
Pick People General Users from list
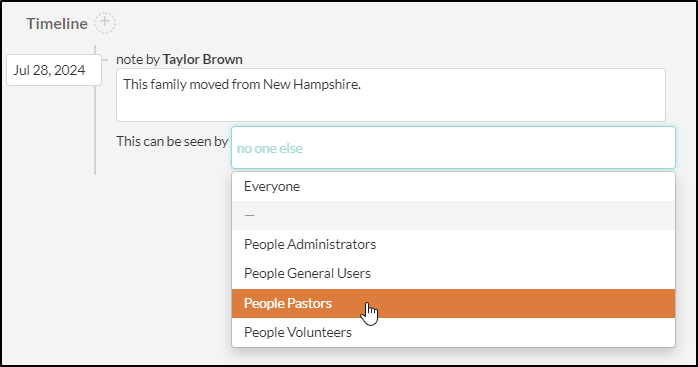(453, 273)
